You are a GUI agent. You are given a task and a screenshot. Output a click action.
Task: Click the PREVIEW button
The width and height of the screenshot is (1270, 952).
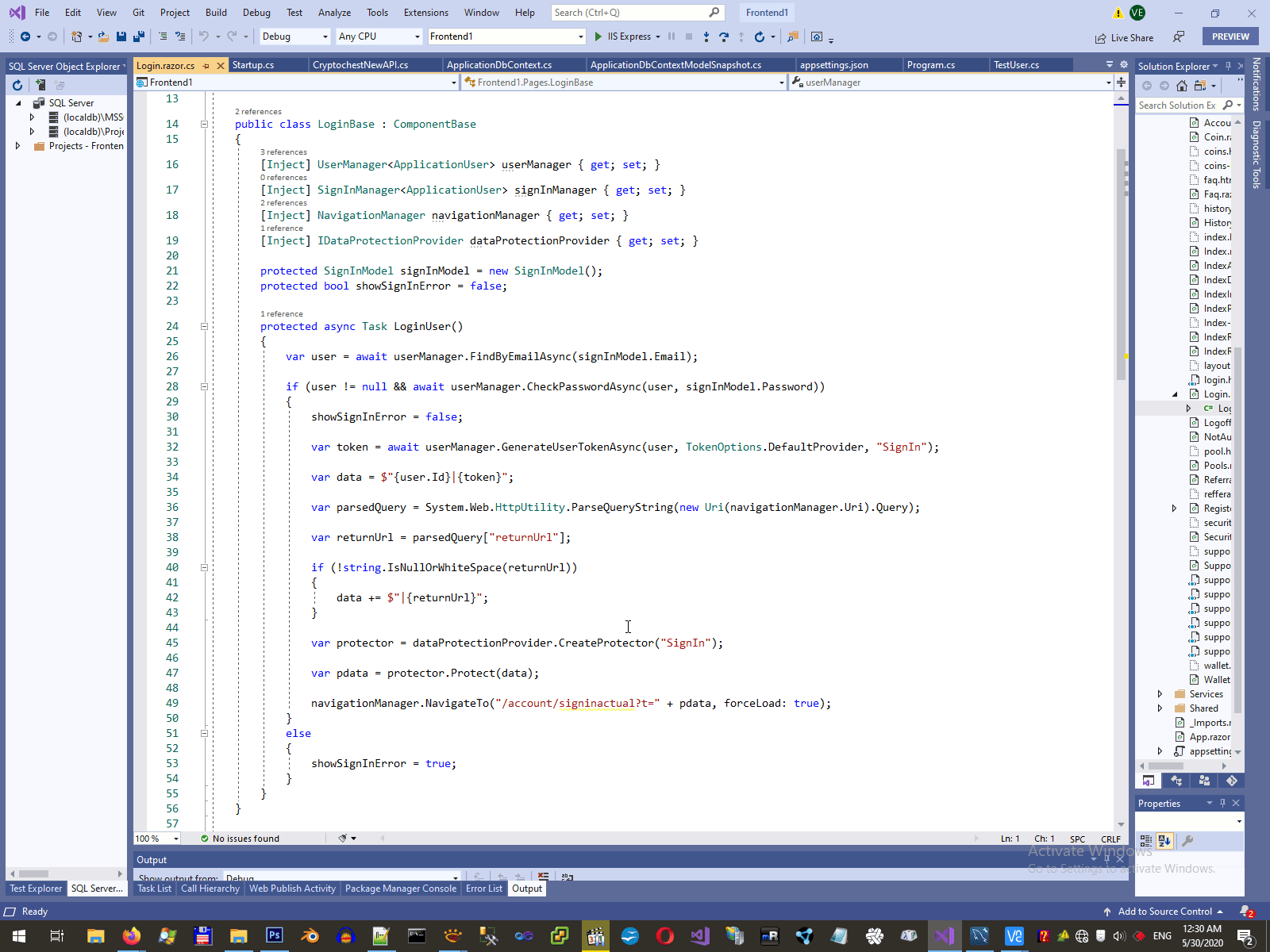[x=1230, y=36]
